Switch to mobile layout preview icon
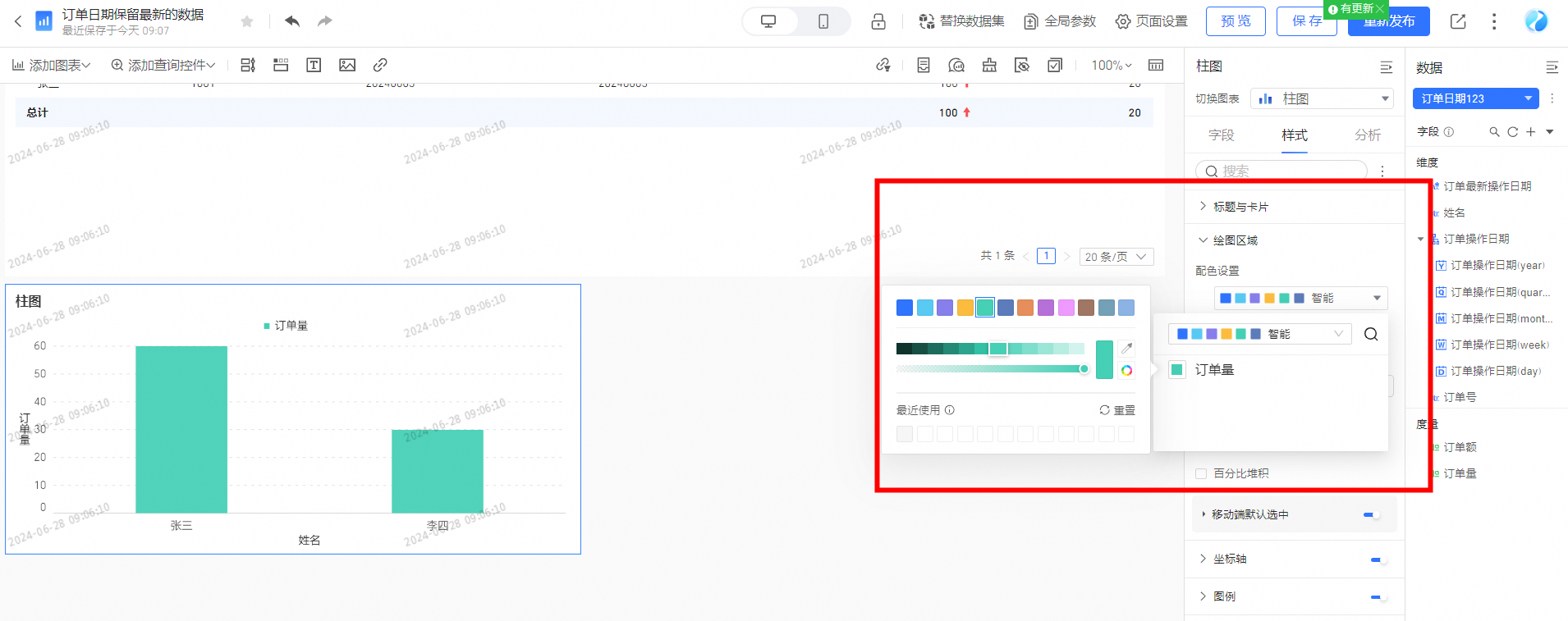Screen dimensions: 1568x621 click(823, 21)
